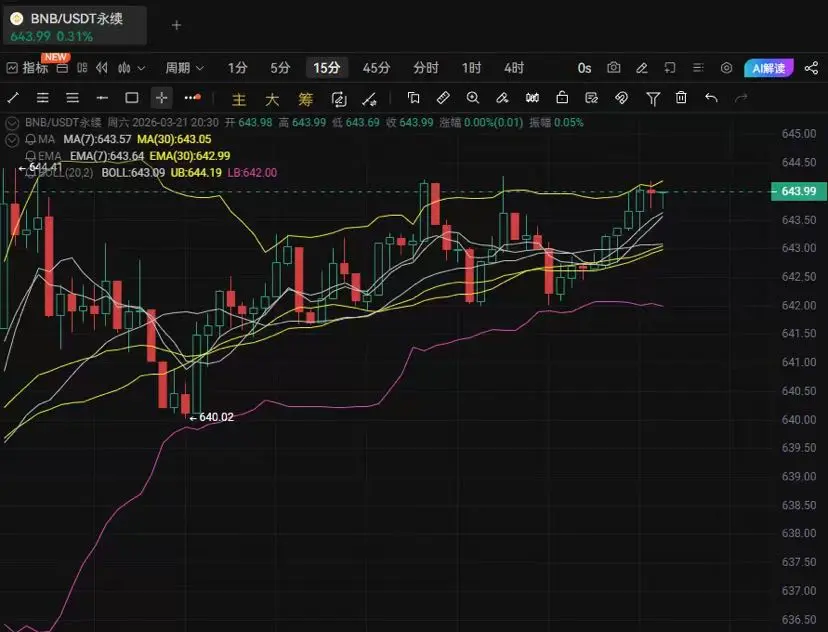Click the rotating edit square icon

coord(338,99)
